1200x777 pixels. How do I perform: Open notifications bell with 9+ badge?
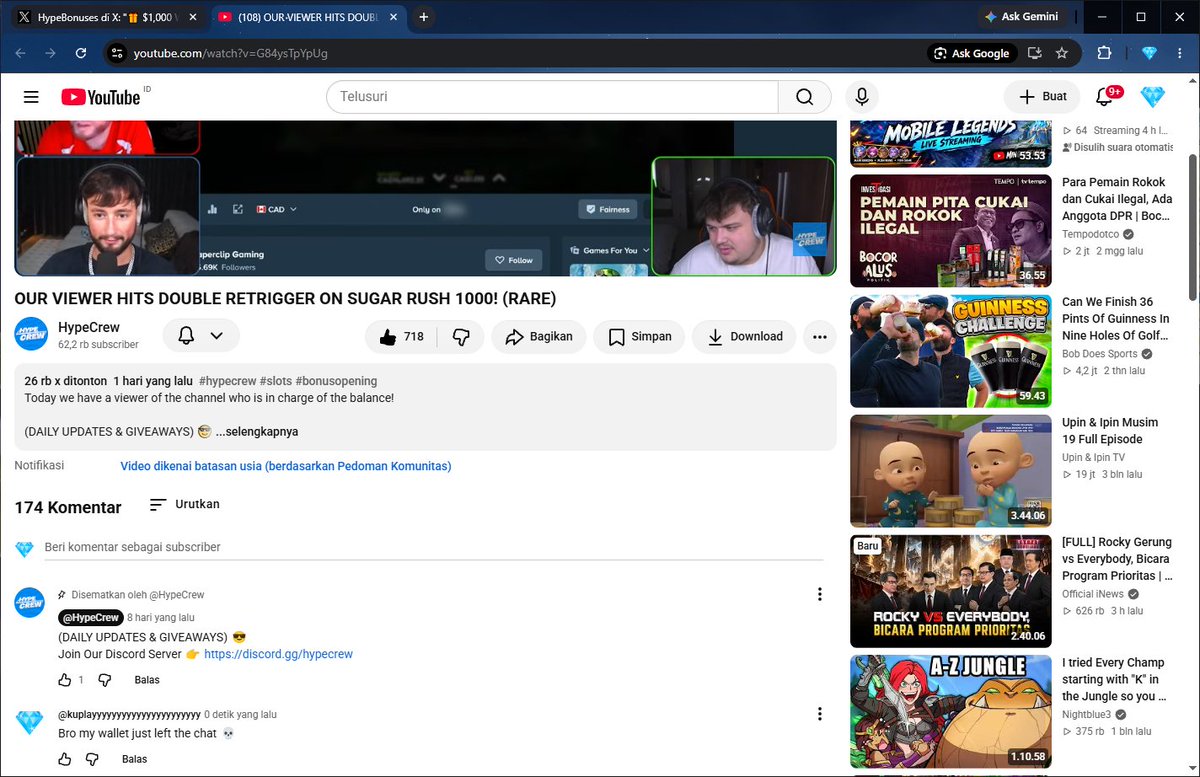coord(1105,97)
